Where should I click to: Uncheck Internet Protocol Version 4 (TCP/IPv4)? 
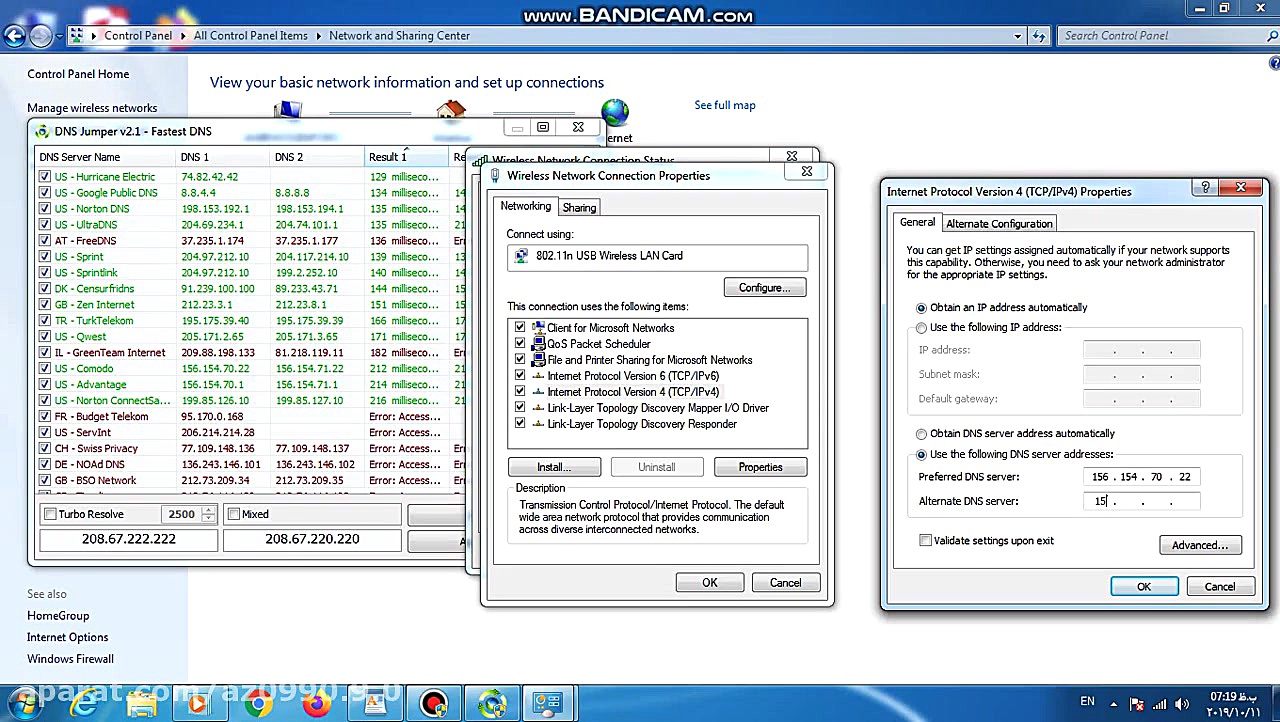[x=520, y=392]
